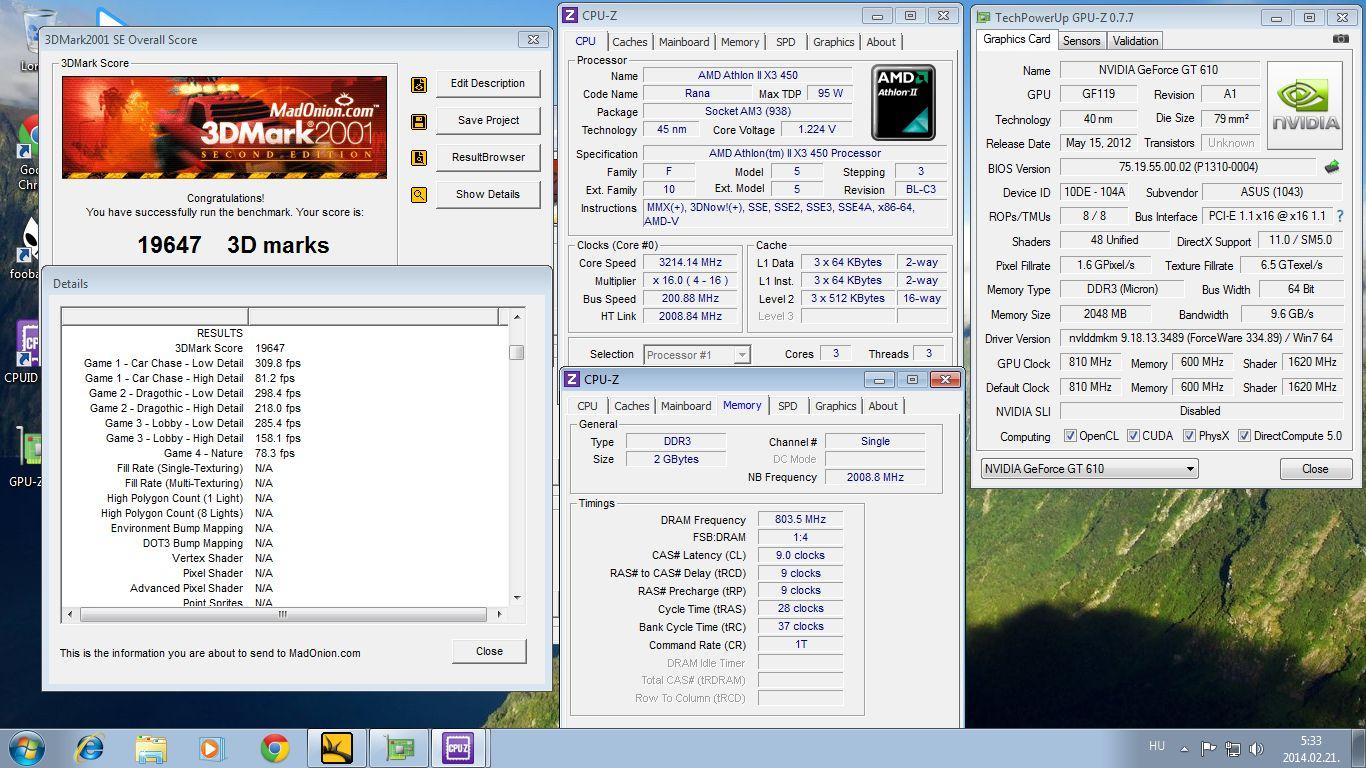Viewport: 1366px width, 768px height.
Task: Toggle the PhysX checkbox in GPU-Z
Action: tap(1189, 436)
